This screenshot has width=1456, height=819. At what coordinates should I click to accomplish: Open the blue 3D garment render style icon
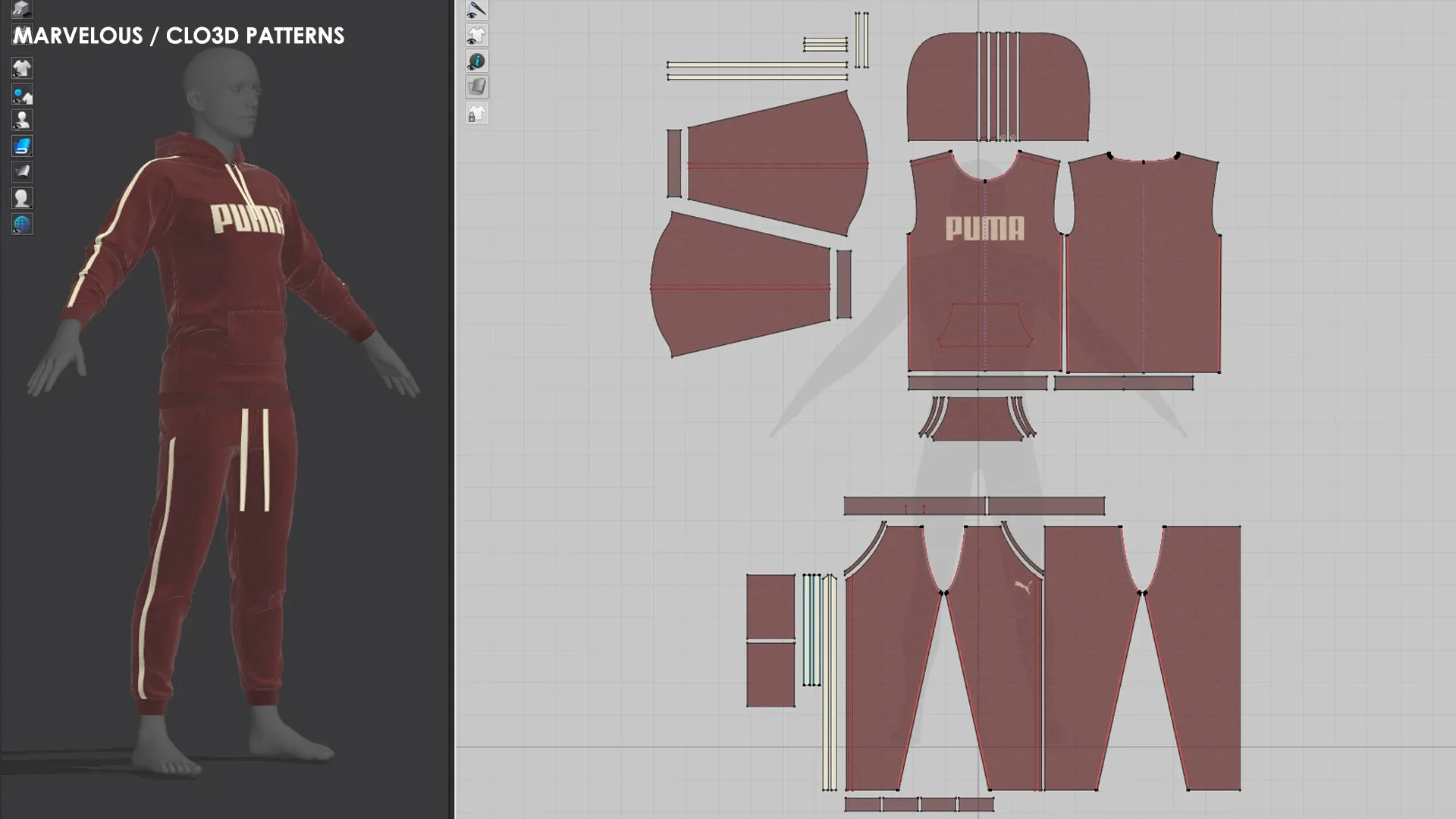[x=22, y=146]
